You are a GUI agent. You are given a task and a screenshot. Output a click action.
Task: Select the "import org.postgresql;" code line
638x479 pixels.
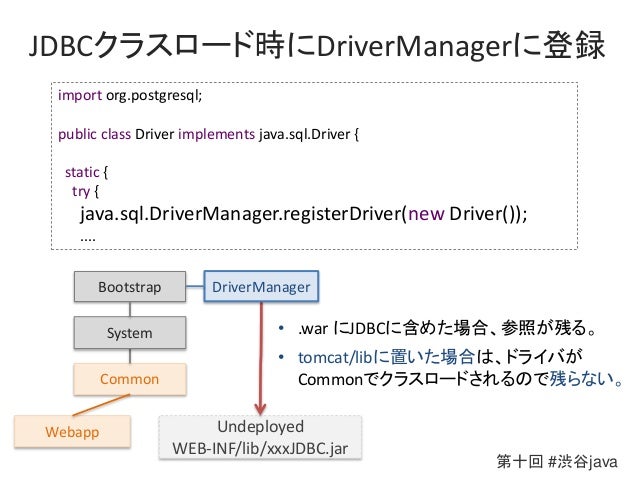pos(130,96)
